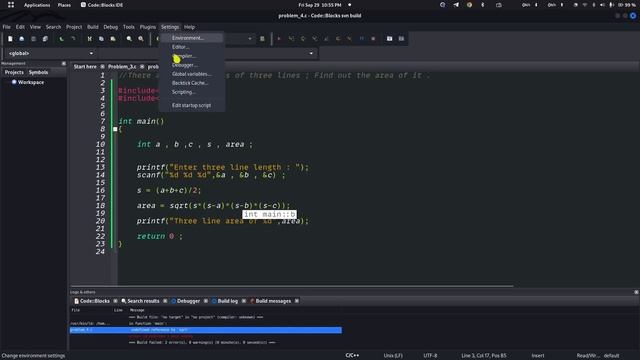Click the Next line debug icon
The width and height of the screenshot is (640, 360).
pos(303,39)
